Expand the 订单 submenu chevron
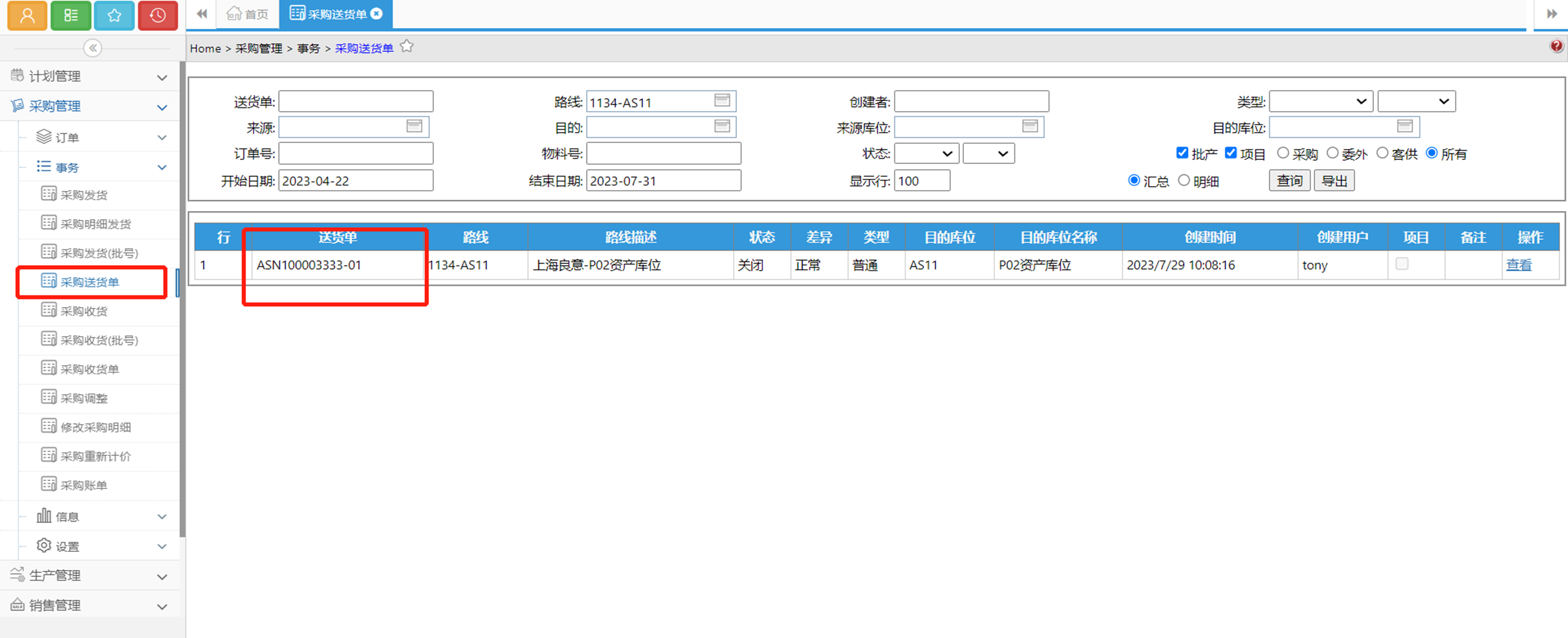Screen dimensions: 1568x638 [162, 137]
